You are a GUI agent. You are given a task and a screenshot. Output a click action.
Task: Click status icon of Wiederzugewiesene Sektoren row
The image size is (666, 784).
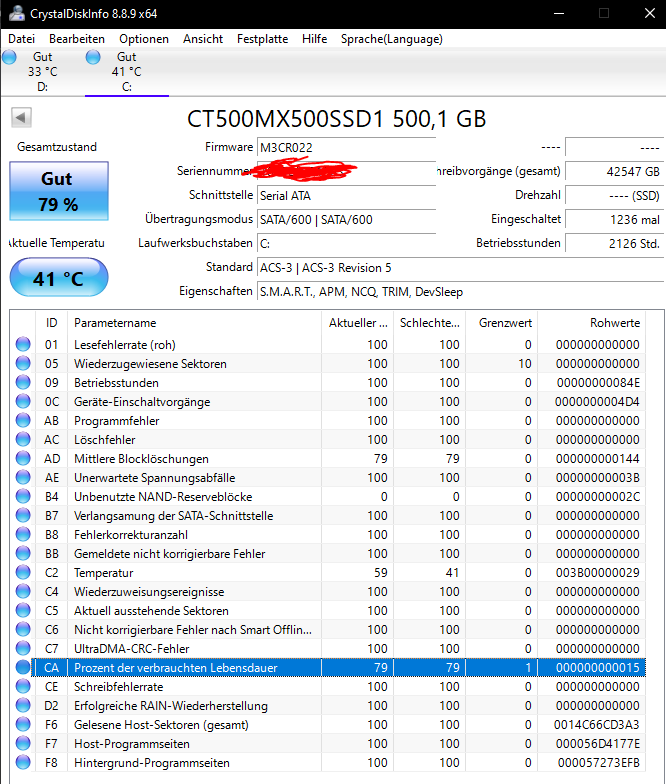(x=23, y=364)
